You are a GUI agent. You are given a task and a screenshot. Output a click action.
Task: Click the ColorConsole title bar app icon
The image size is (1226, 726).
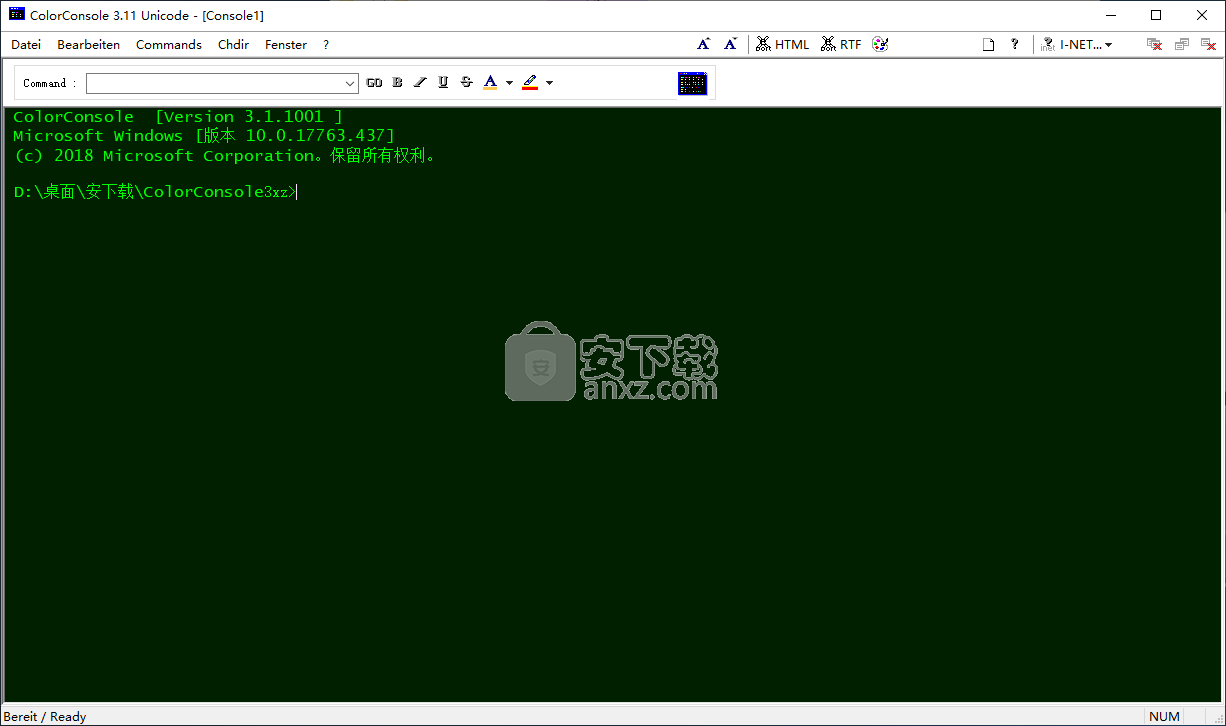click(x=16, y=15)
